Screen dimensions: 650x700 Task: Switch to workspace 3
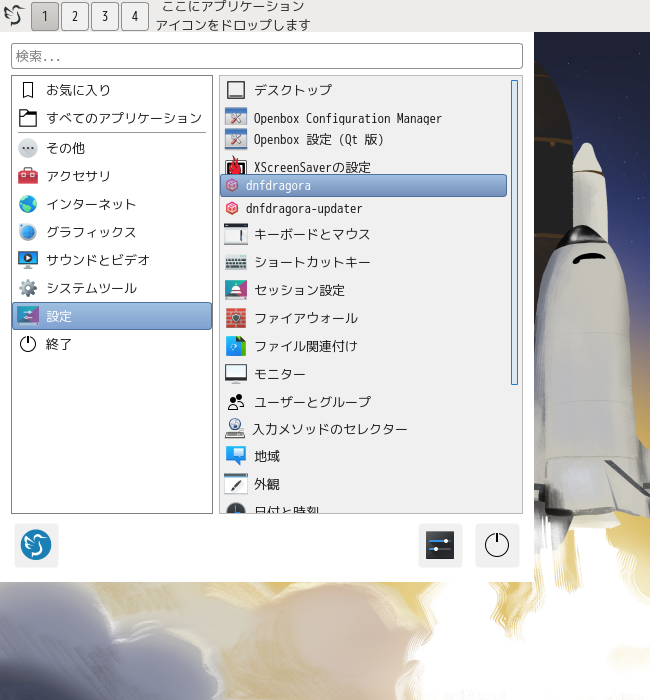tap(105, 17)
